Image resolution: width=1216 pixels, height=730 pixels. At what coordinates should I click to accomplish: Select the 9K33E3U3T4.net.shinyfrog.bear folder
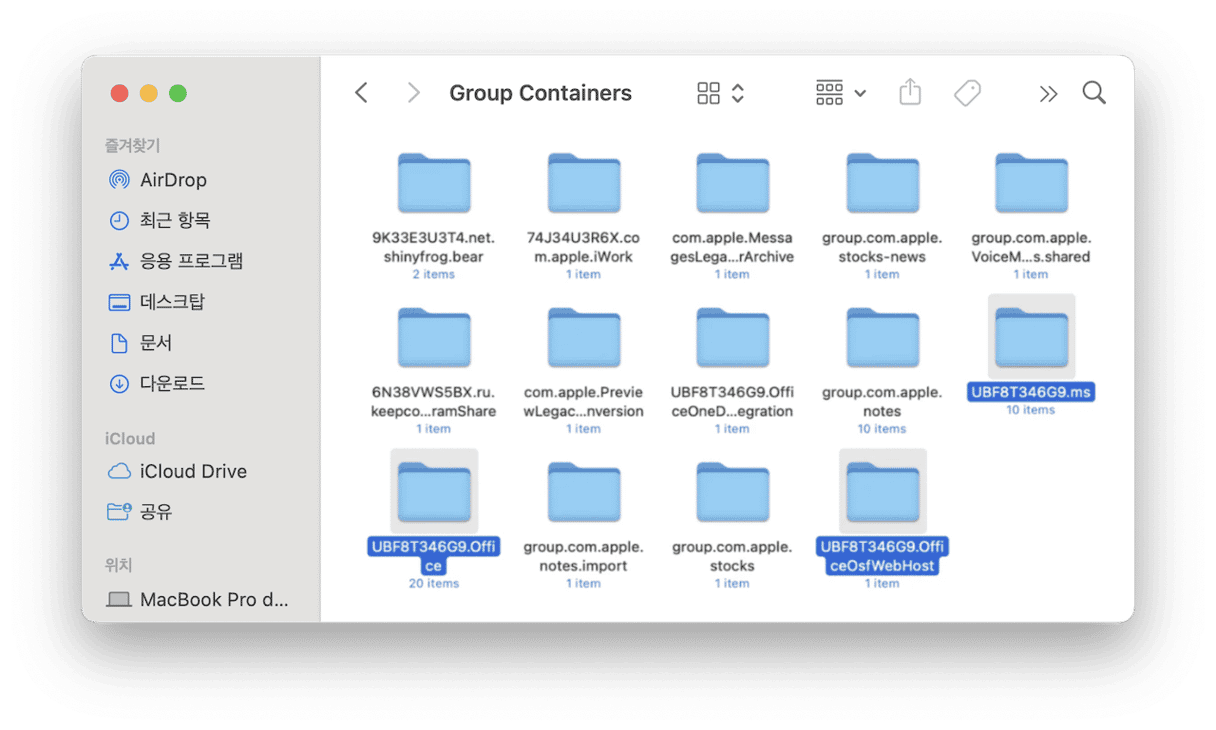click(x=434, y=184)
